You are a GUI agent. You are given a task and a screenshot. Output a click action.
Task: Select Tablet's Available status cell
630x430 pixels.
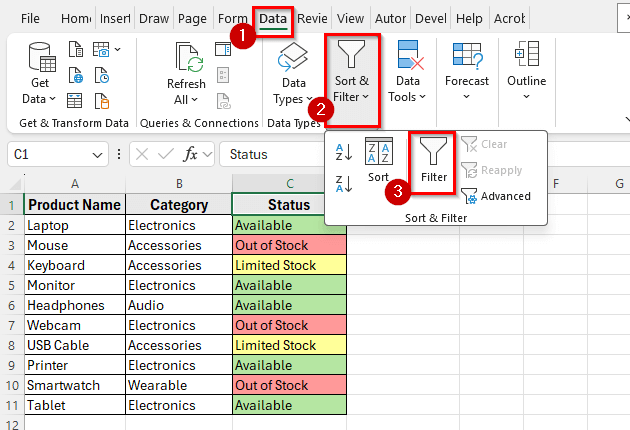[289, 405]
